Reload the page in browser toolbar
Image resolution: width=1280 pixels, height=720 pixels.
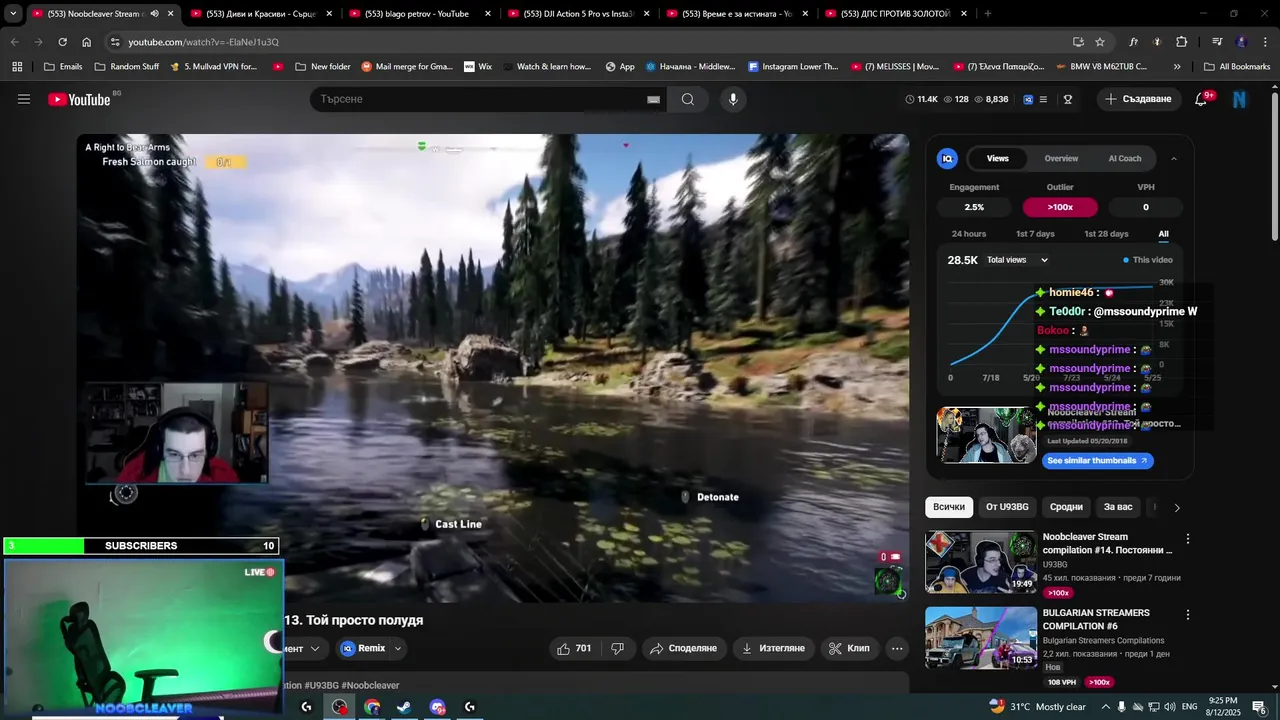(x=62, y=42)
